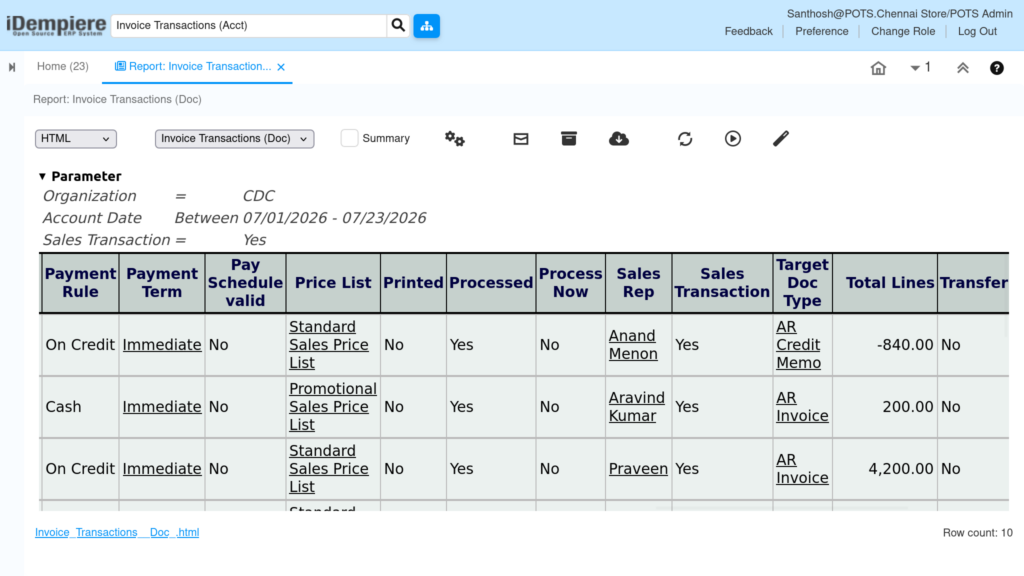Collapse the header with double chevron icon

(963, 67)
